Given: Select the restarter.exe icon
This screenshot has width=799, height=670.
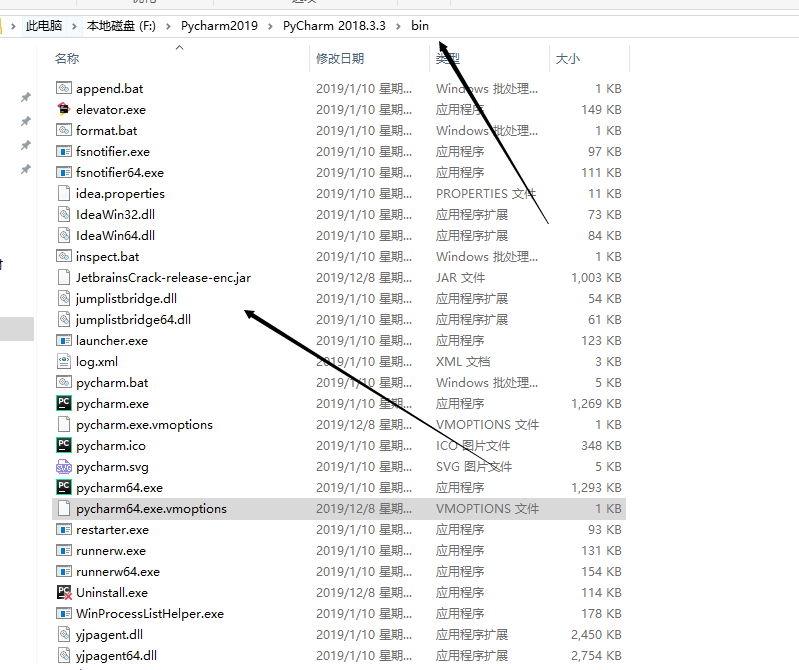Looking at the screenshot, I should click(64, 529).
